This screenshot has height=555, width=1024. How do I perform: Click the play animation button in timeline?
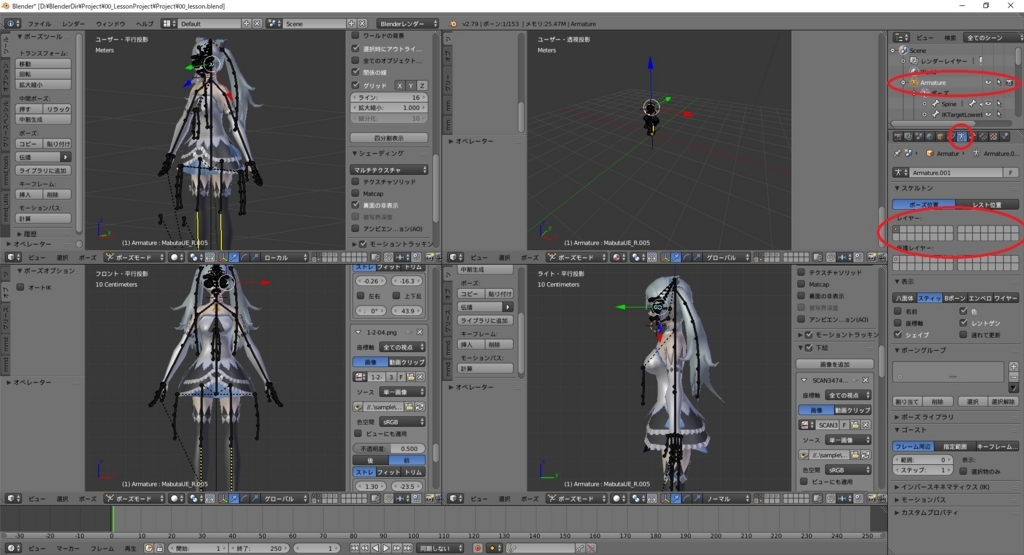pos(387,548)
